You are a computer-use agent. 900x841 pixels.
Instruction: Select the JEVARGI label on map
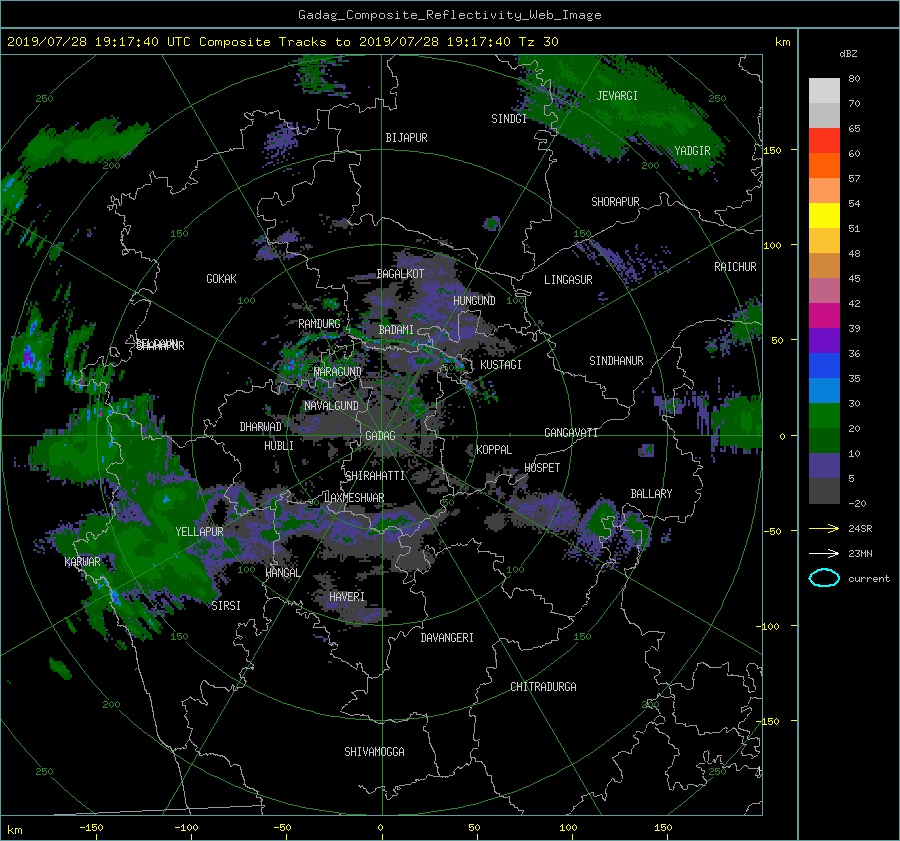click(x=617, y=96)
